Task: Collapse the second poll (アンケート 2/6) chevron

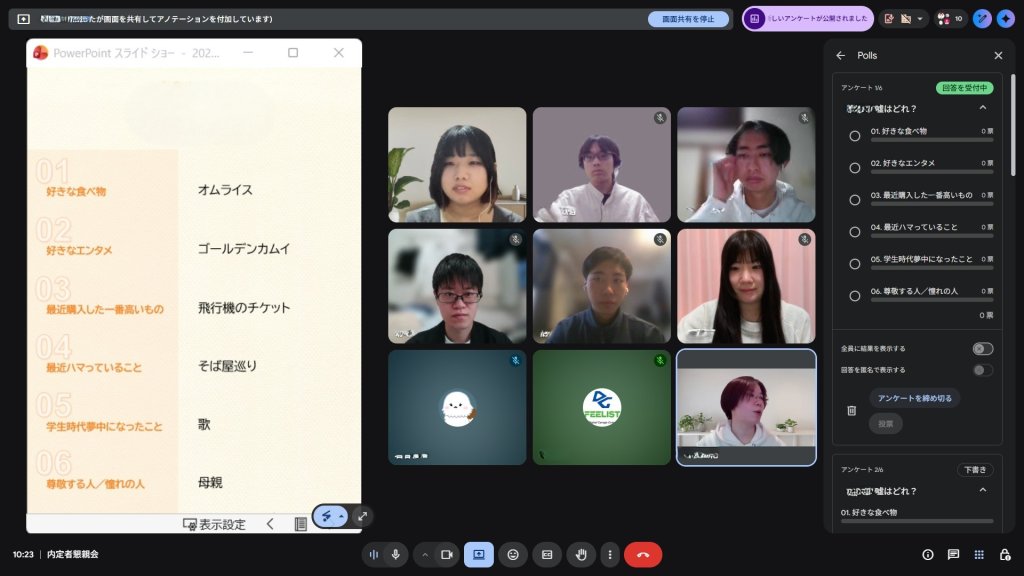Action: [982, 491]
